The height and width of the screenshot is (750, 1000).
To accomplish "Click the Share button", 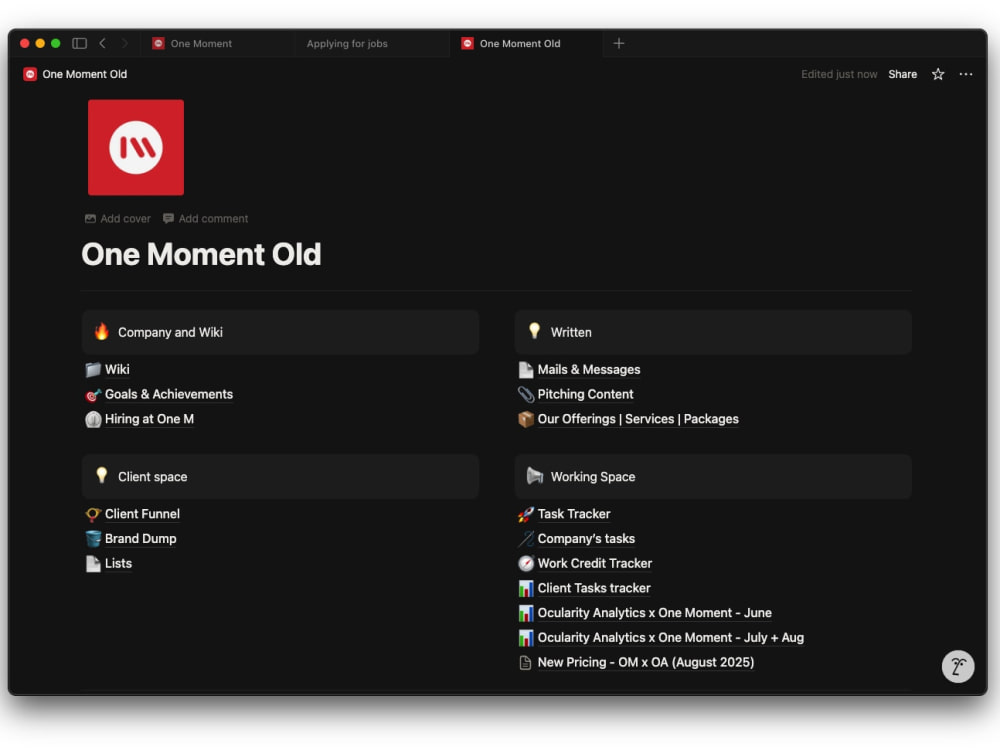I will tap(902, 74).
